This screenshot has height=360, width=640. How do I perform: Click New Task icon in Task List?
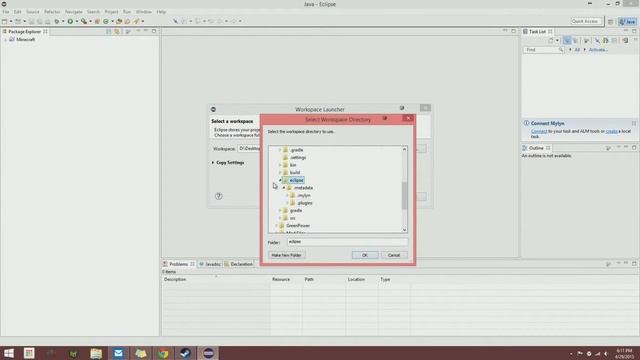551,40
